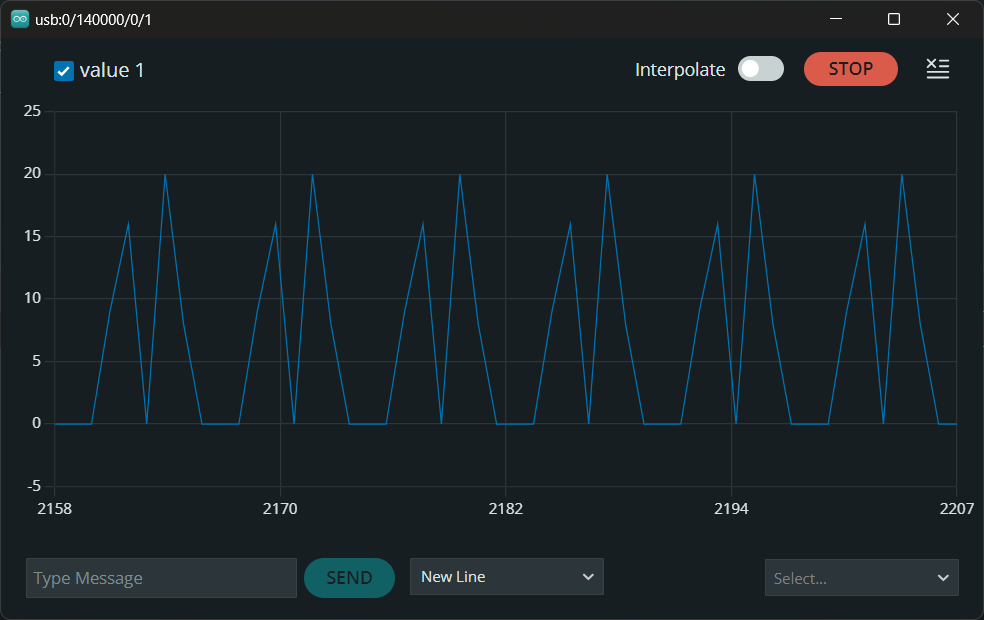The height and width of the screenshot is (620, 984).
Task: Click the "value 1" legend label
Action: (112, 70)
